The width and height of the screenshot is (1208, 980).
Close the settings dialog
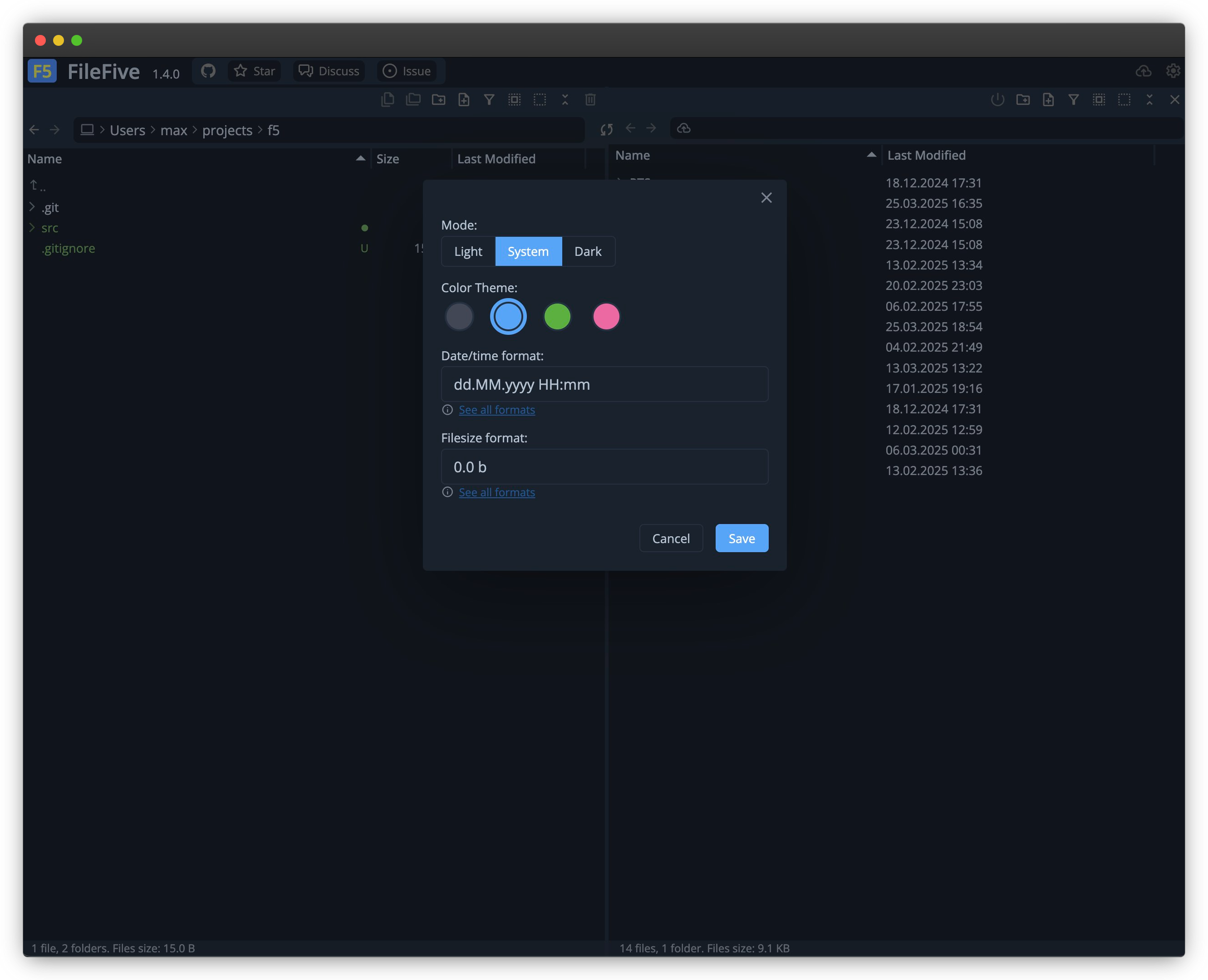(x=766, y=197)
